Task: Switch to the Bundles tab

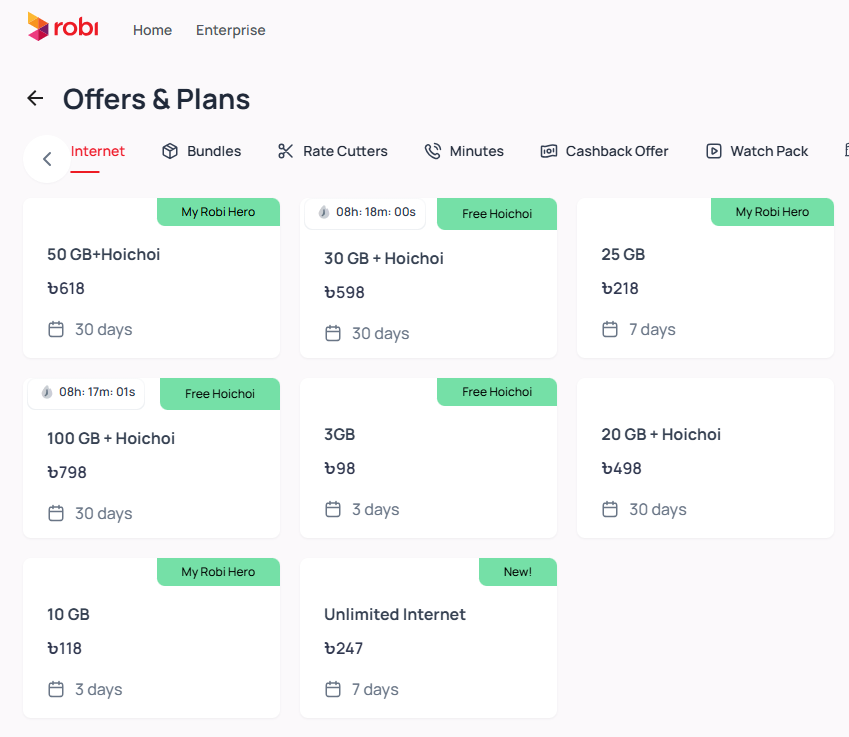Action: tap(214, 151)
